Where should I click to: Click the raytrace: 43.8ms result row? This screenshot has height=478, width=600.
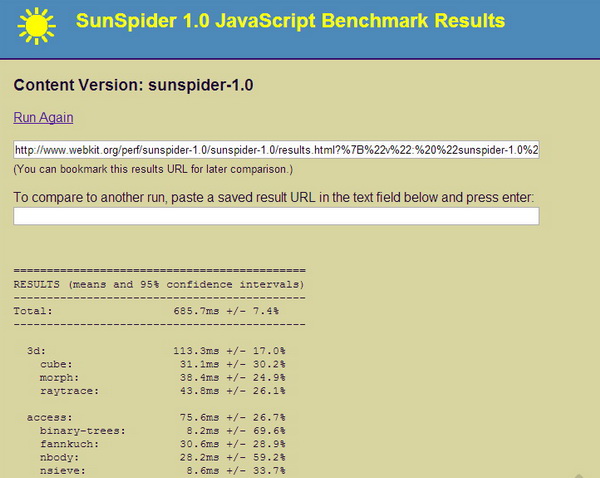163,391
